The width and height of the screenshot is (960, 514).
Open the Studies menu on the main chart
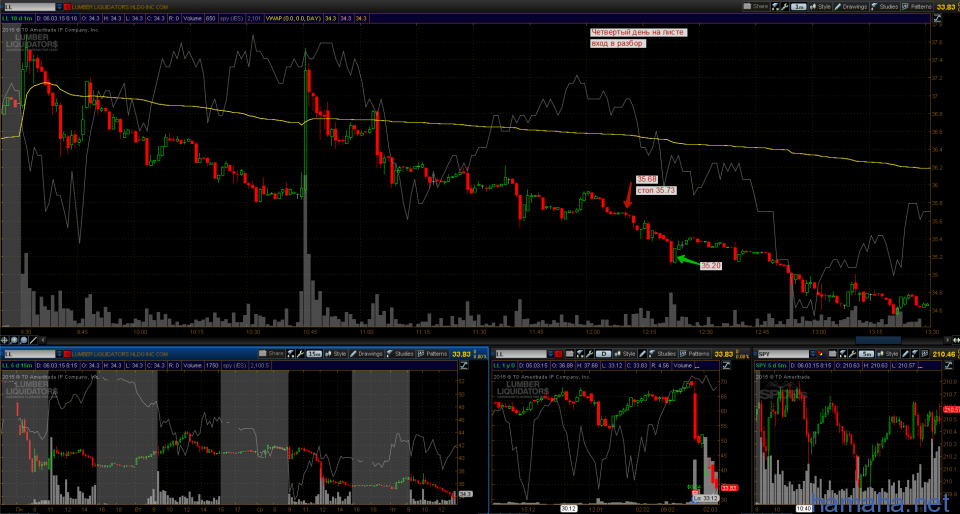click(x=885, y=7)
